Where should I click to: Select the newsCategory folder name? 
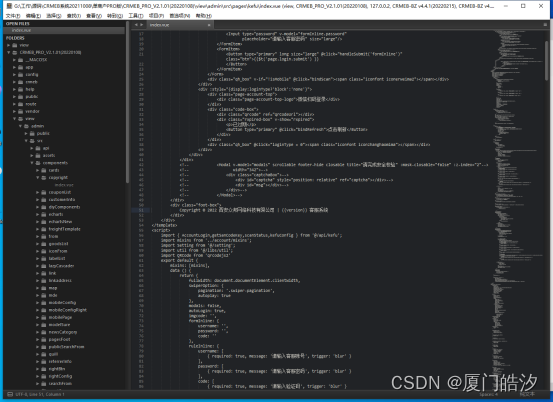click(63, 332)
